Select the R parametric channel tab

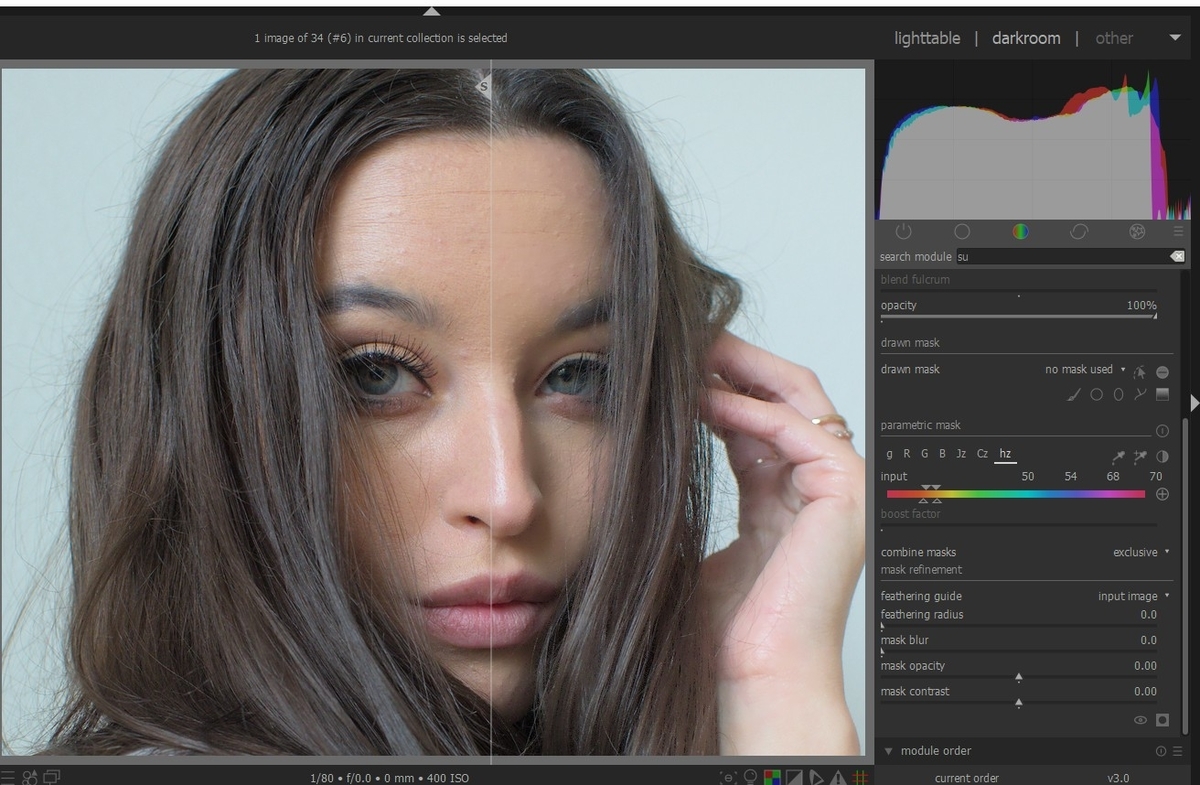click(907, 454)
